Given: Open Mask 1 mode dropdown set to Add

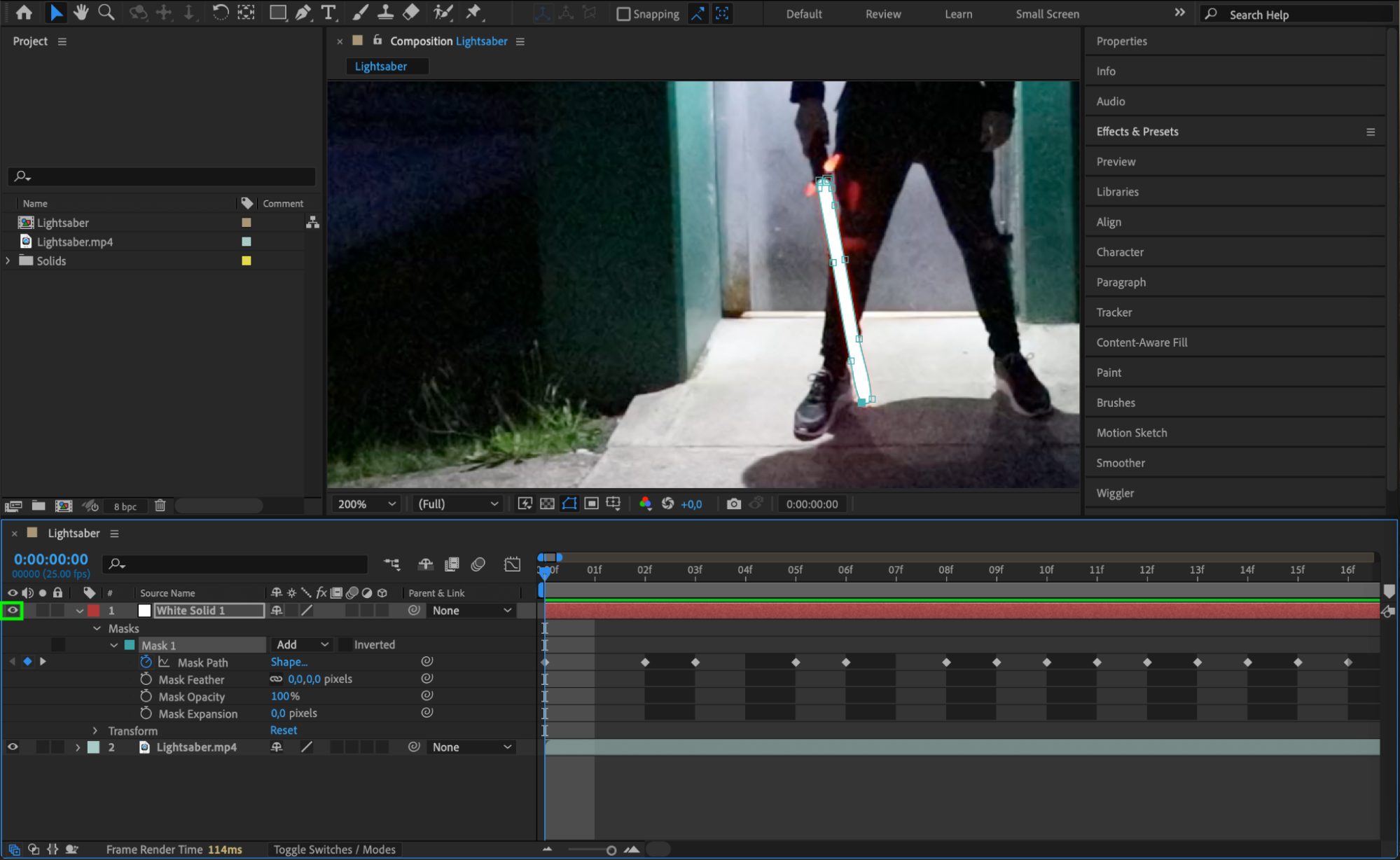Looking at the screenshot, I should [x=302, y=644].
